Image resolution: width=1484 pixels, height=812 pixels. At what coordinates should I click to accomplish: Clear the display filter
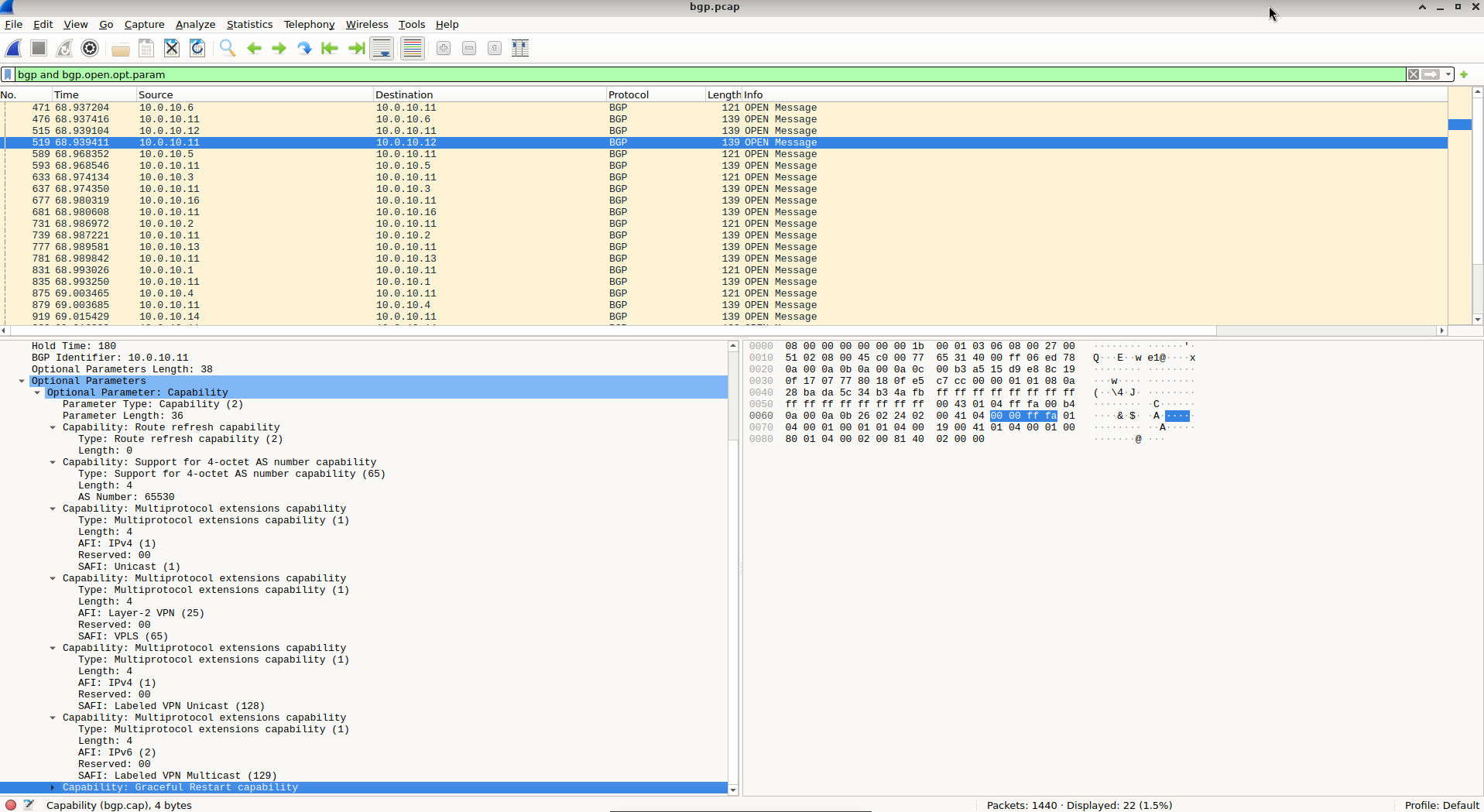tap(1414, 74)
